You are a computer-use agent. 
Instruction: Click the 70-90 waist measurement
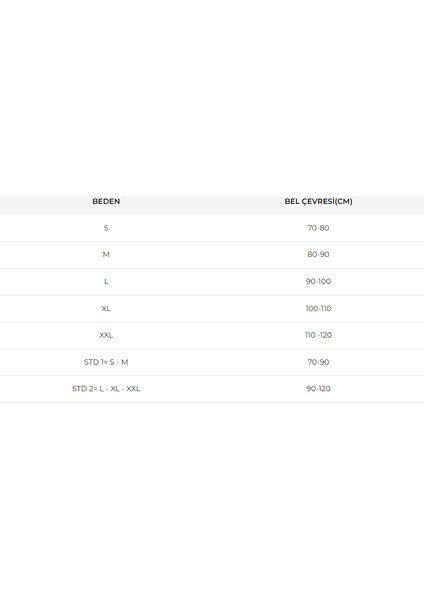[x=318, y=362]
